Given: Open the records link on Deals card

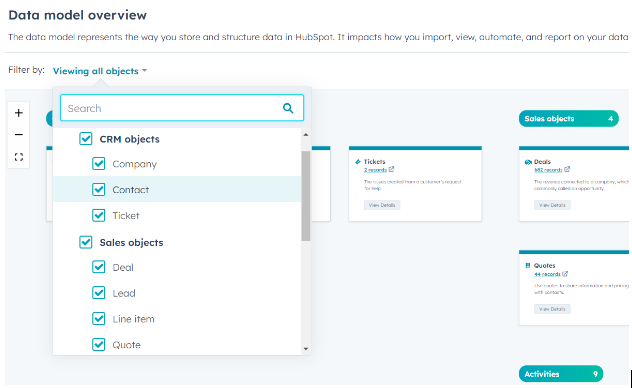Looking at the screenshot, I should tap(548, 170).
